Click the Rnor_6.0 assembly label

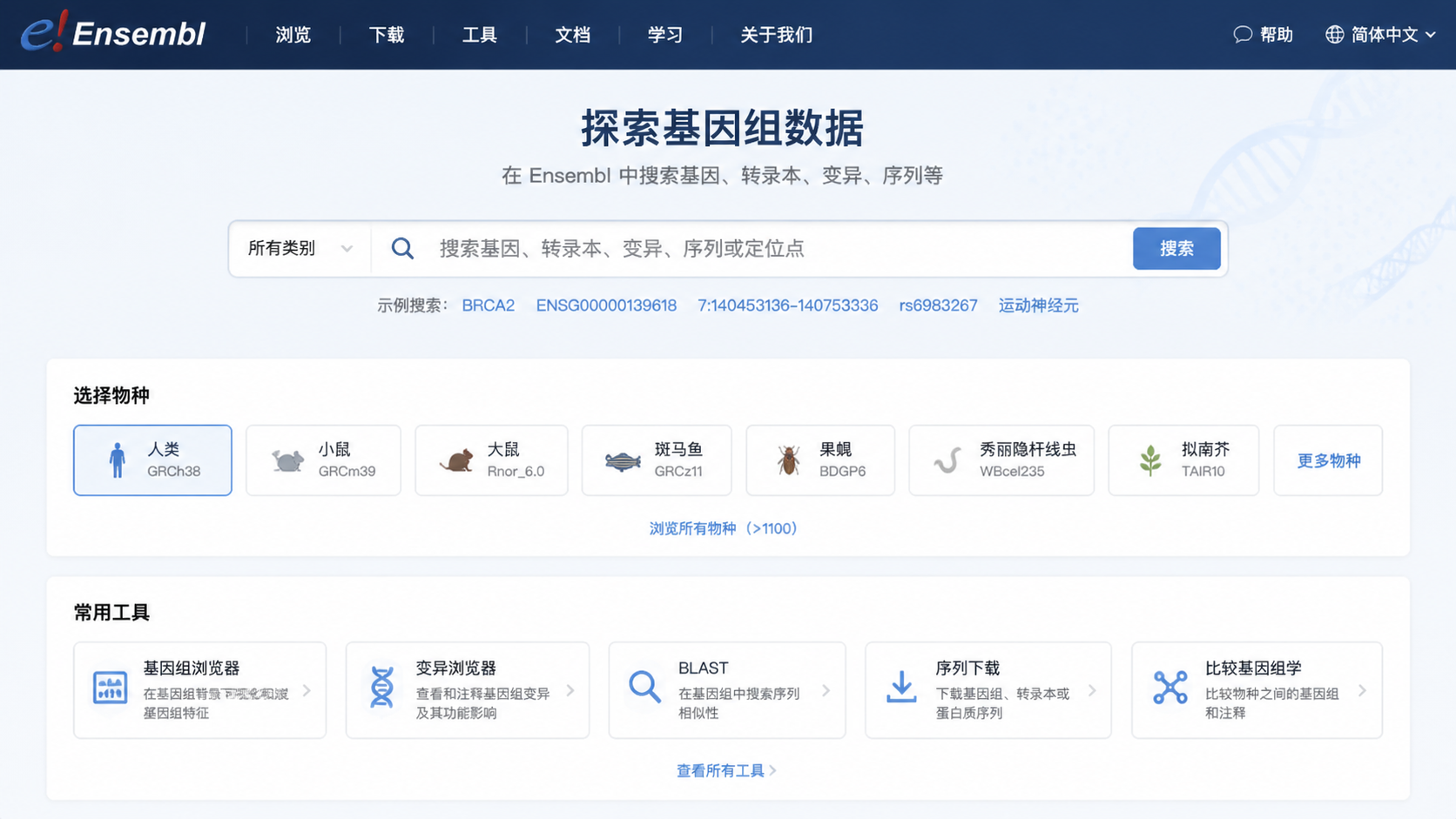click(x=516, y=471)
